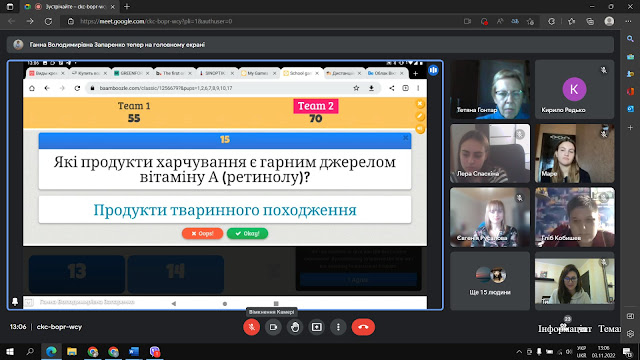Open Edge Favorites hub
Viewport: 640px width, 360px height.
(x=571, y=21)
